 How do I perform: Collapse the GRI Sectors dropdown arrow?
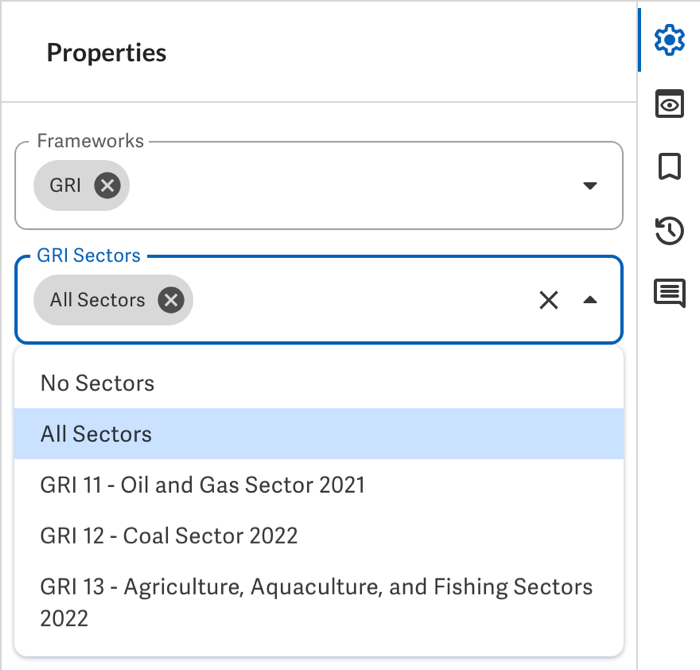[x=590, y=300]
